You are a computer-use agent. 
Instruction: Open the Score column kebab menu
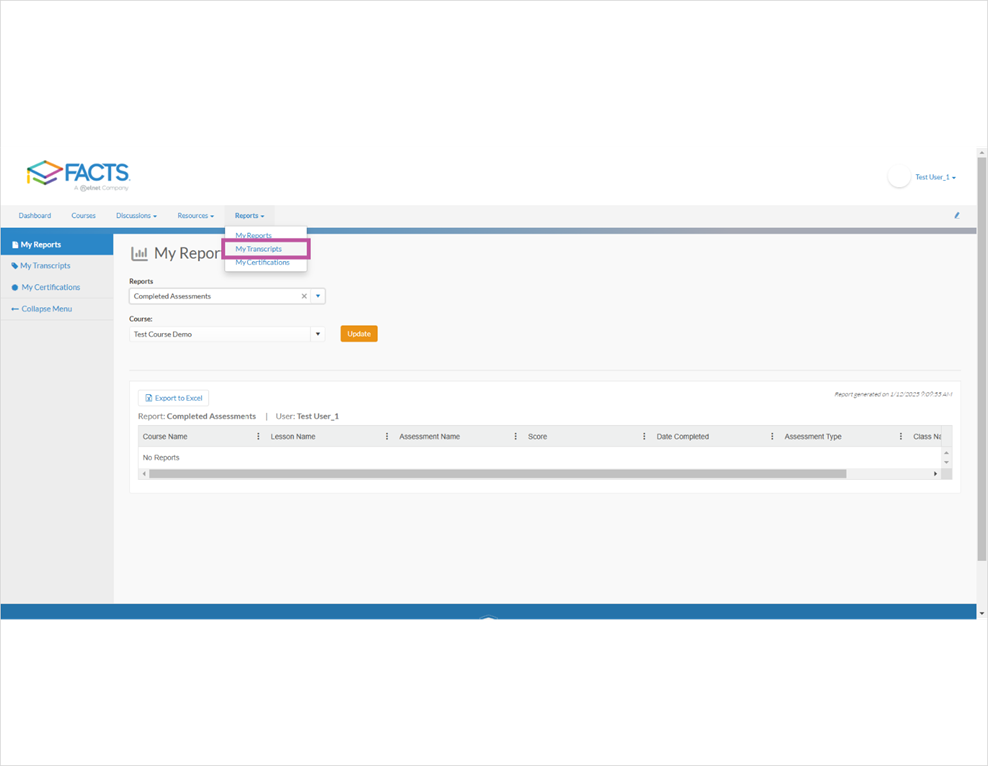(x=643, y=436)
